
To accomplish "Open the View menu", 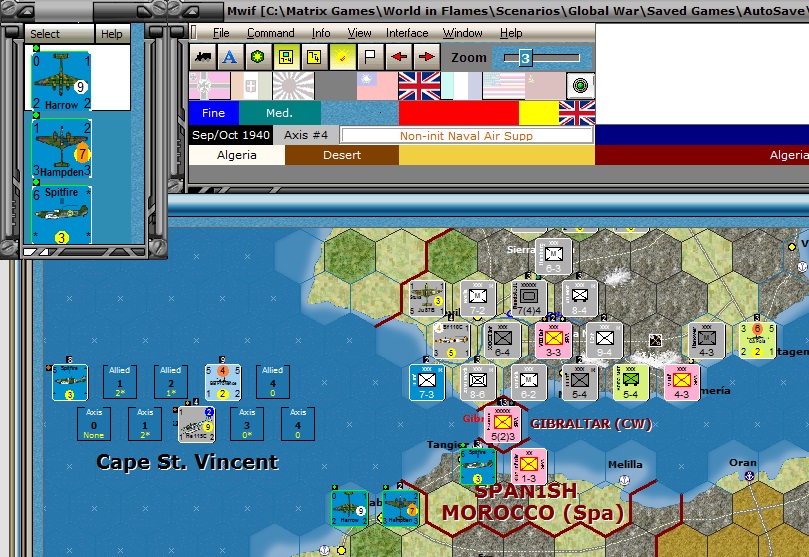I will [x=359, y=33].
